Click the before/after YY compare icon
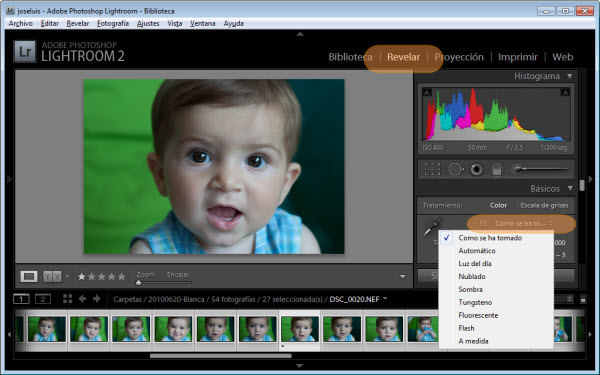The image size is (600, 375). tap(52, 276)
